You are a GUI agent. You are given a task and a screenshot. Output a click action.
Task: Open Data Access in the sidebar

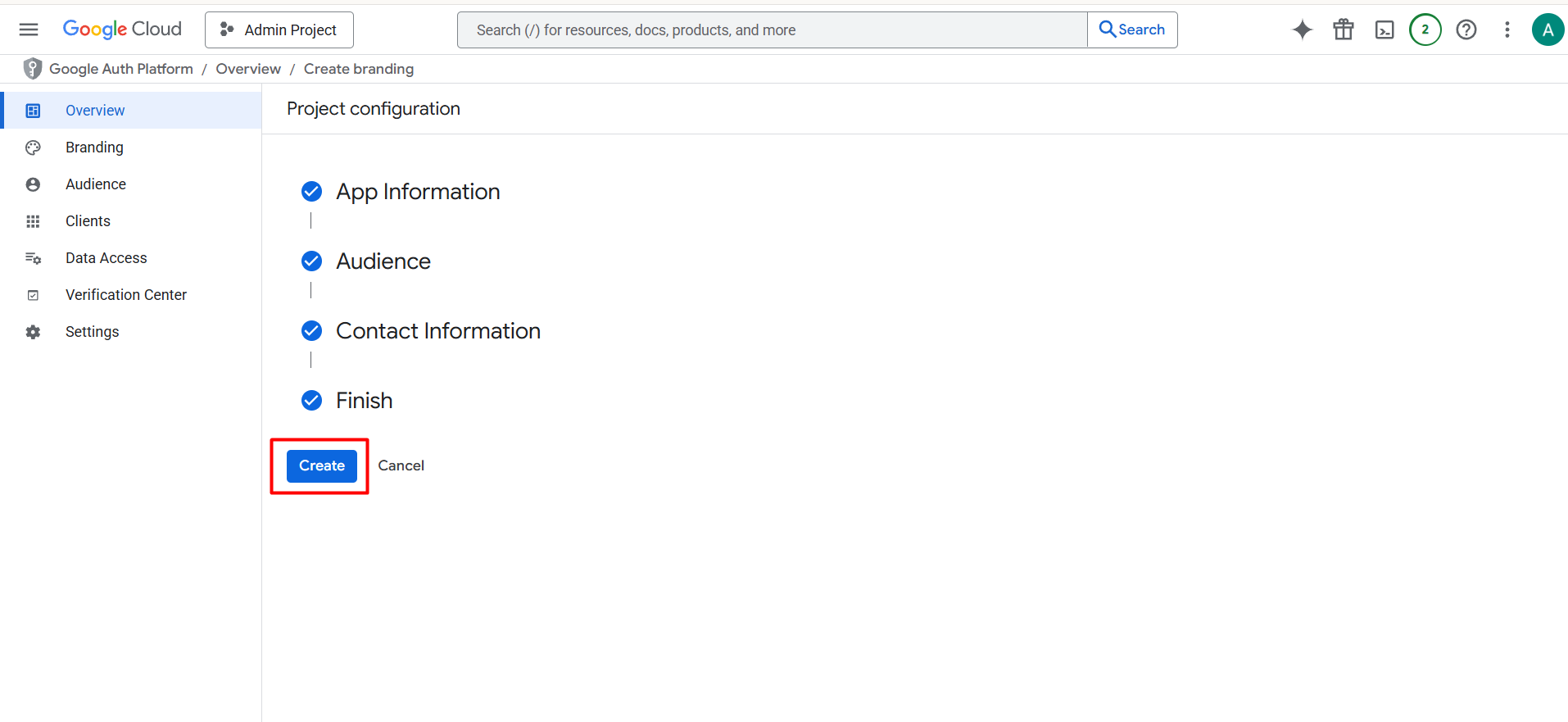pos(131,258)
